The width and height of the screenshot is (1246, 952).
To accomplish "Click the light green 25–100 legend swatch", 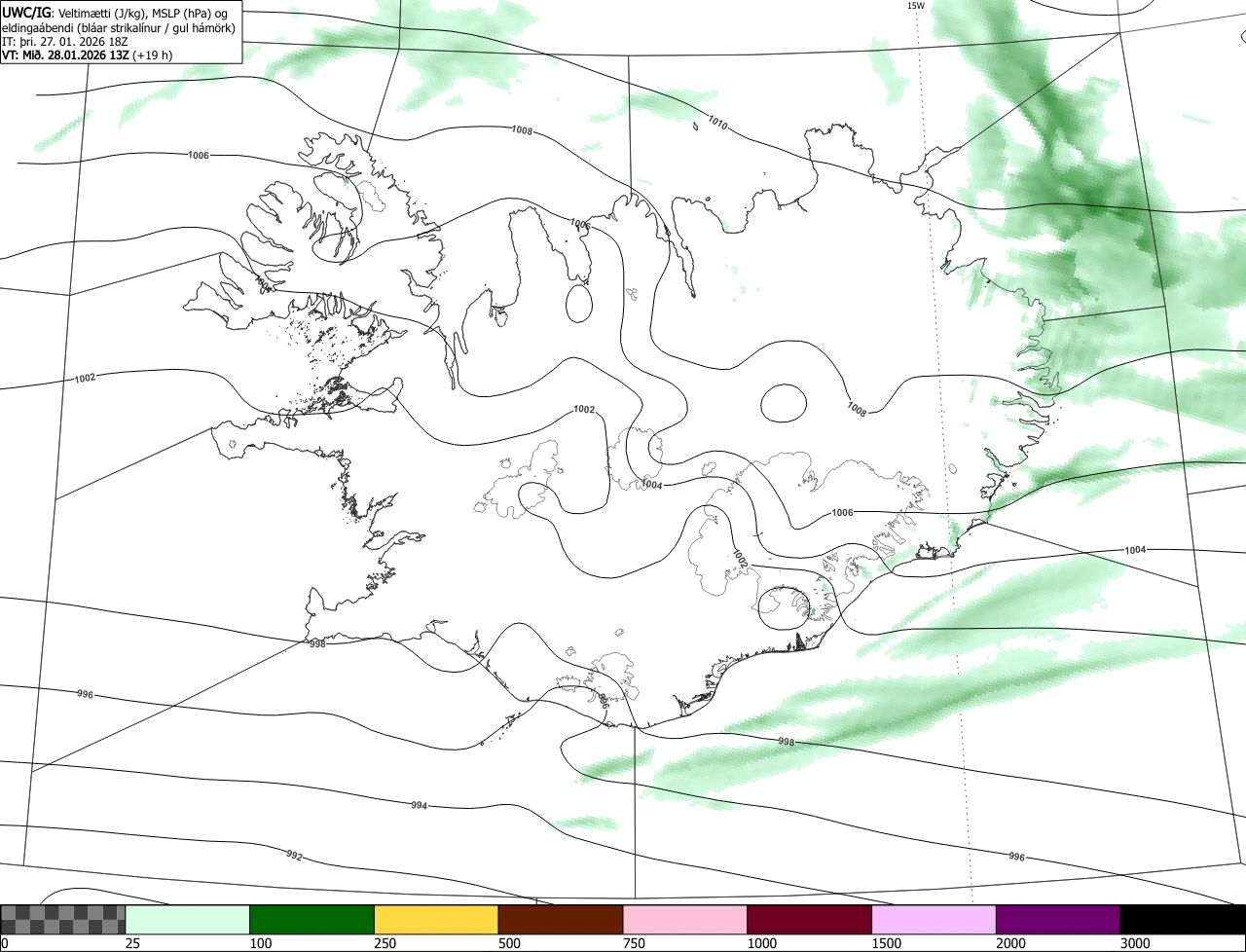I will tap(188, 919).
